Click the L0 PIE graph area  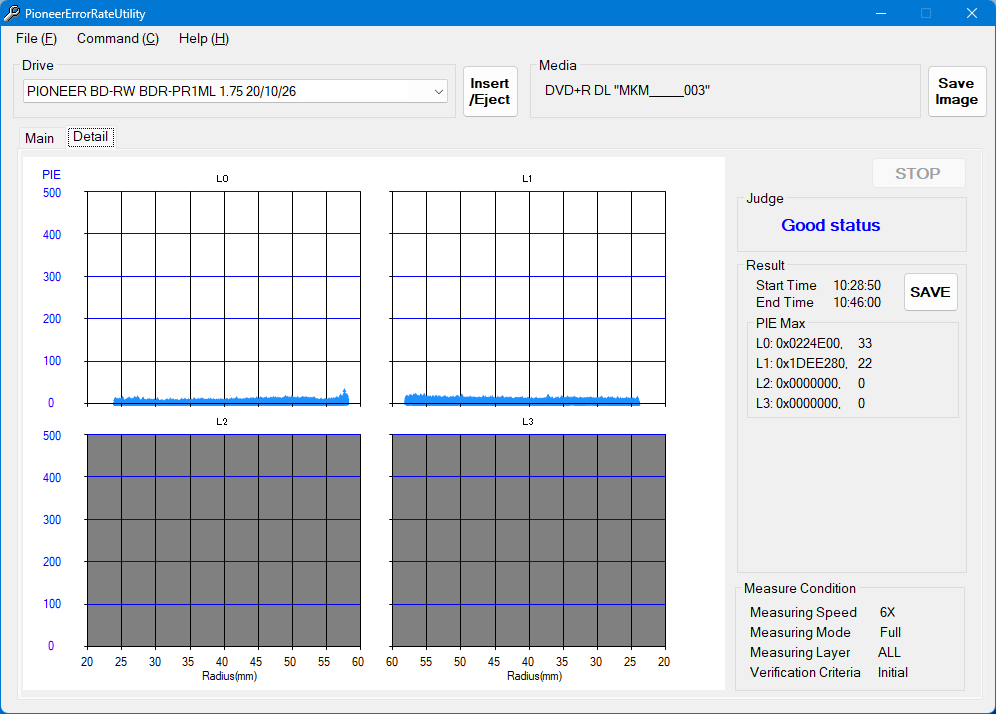pos(223,298)
